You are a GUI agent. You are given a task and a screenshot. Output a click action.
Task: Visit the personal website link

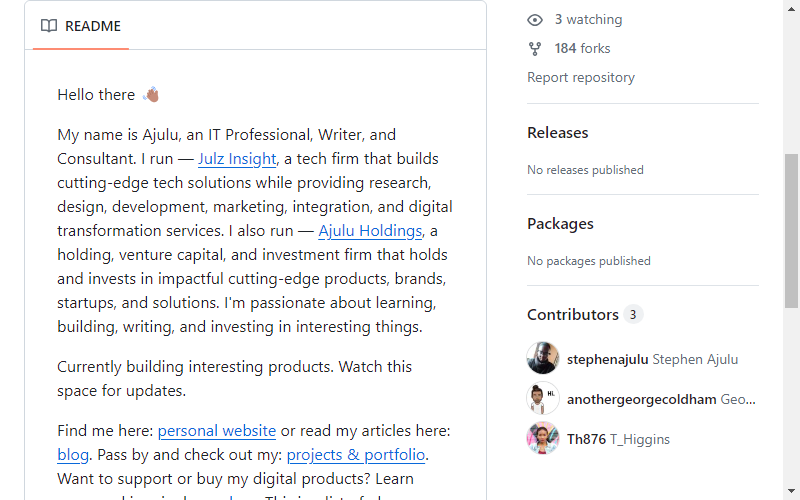tap(216, 431)
